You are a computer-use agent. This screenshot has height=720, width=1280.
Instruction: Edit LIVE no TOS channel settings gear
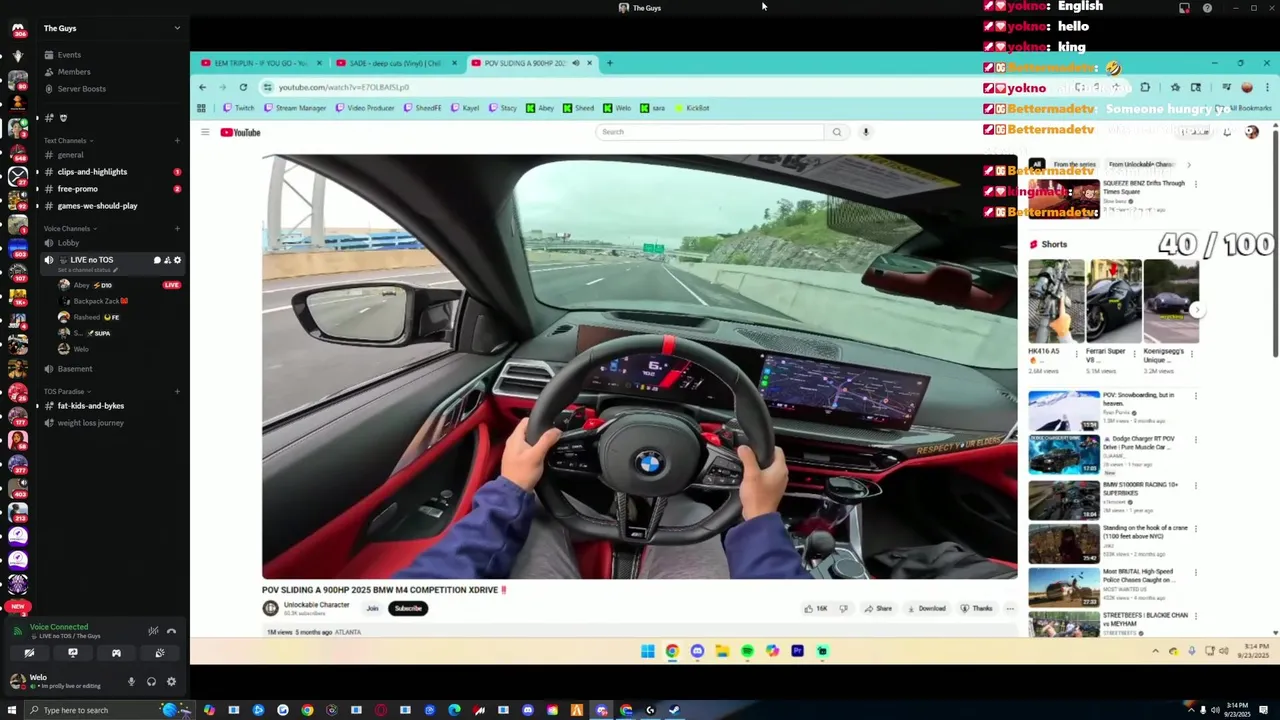tap(178, 260)
